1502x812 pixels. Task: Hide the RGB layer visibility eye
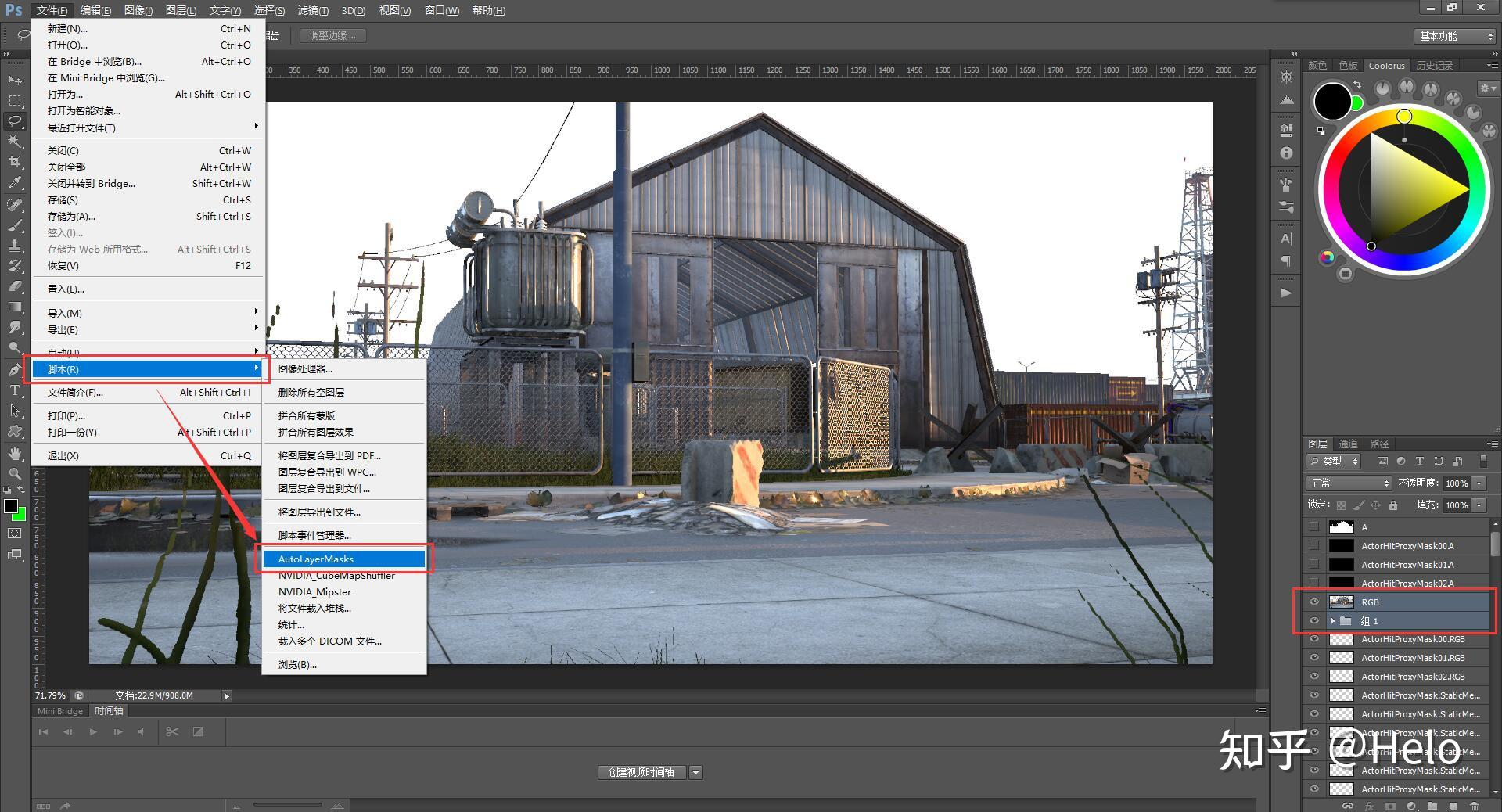click(x=1314, y=602)
